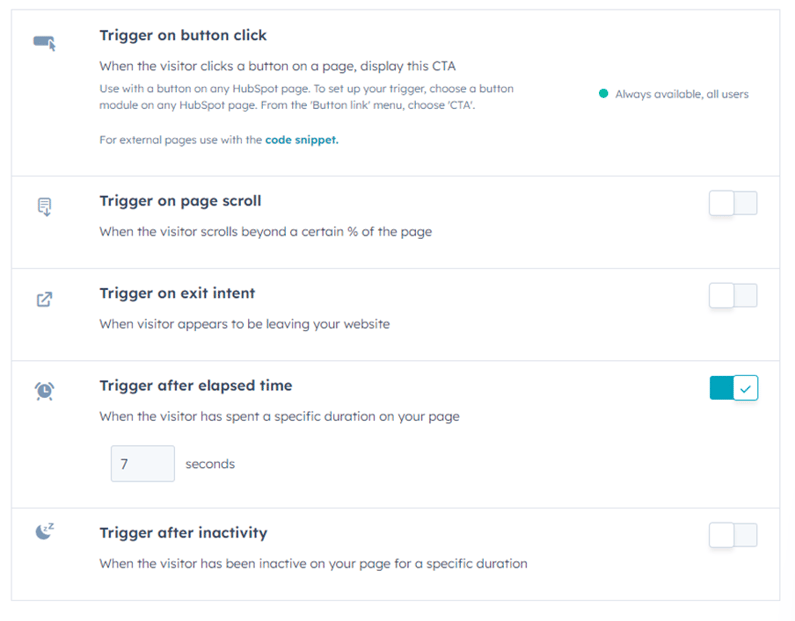Open the code snippet link
This screenshot has height=621, width=795.
pyautogui.click(x=302, y=140)
